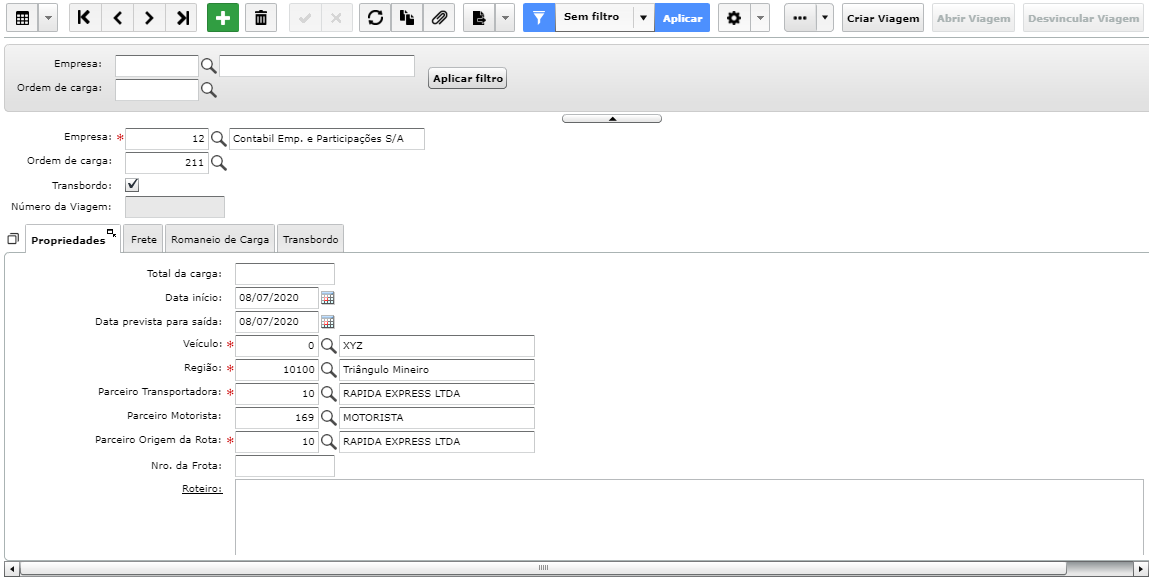The height and width of the screenshot is (581, 1153).
Task: Collapse the filter panel with the up arrow
Action: tap(612, 118)
